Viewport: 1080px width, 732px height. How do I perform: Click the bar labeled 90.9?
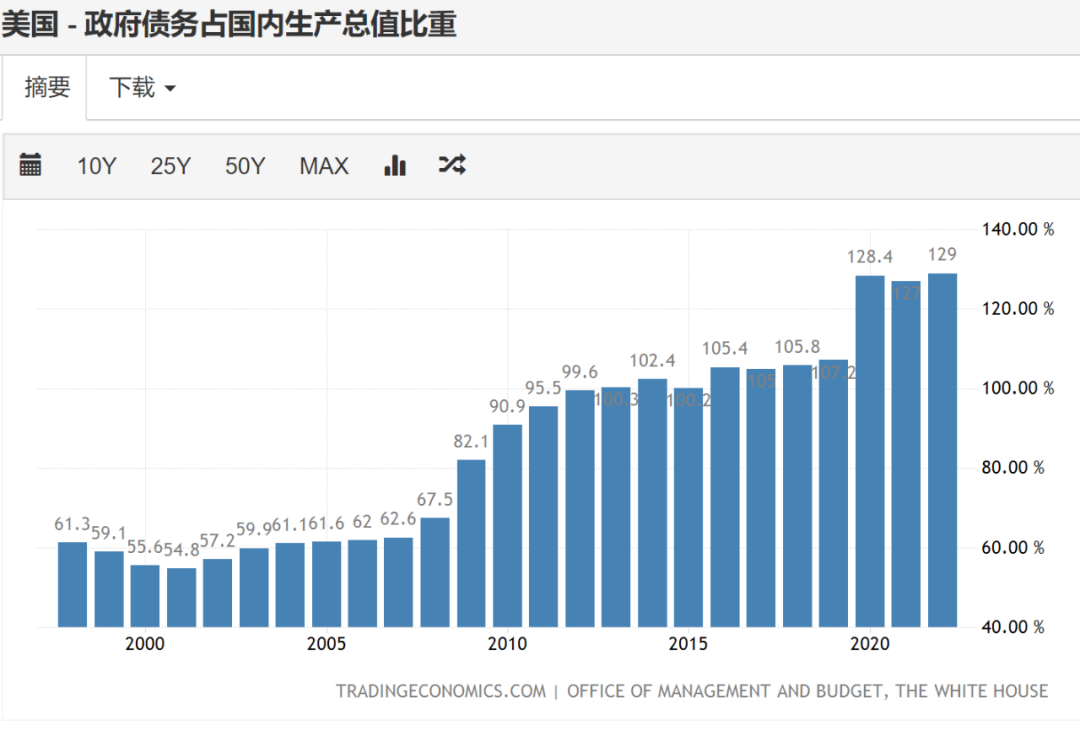(508, 525)
